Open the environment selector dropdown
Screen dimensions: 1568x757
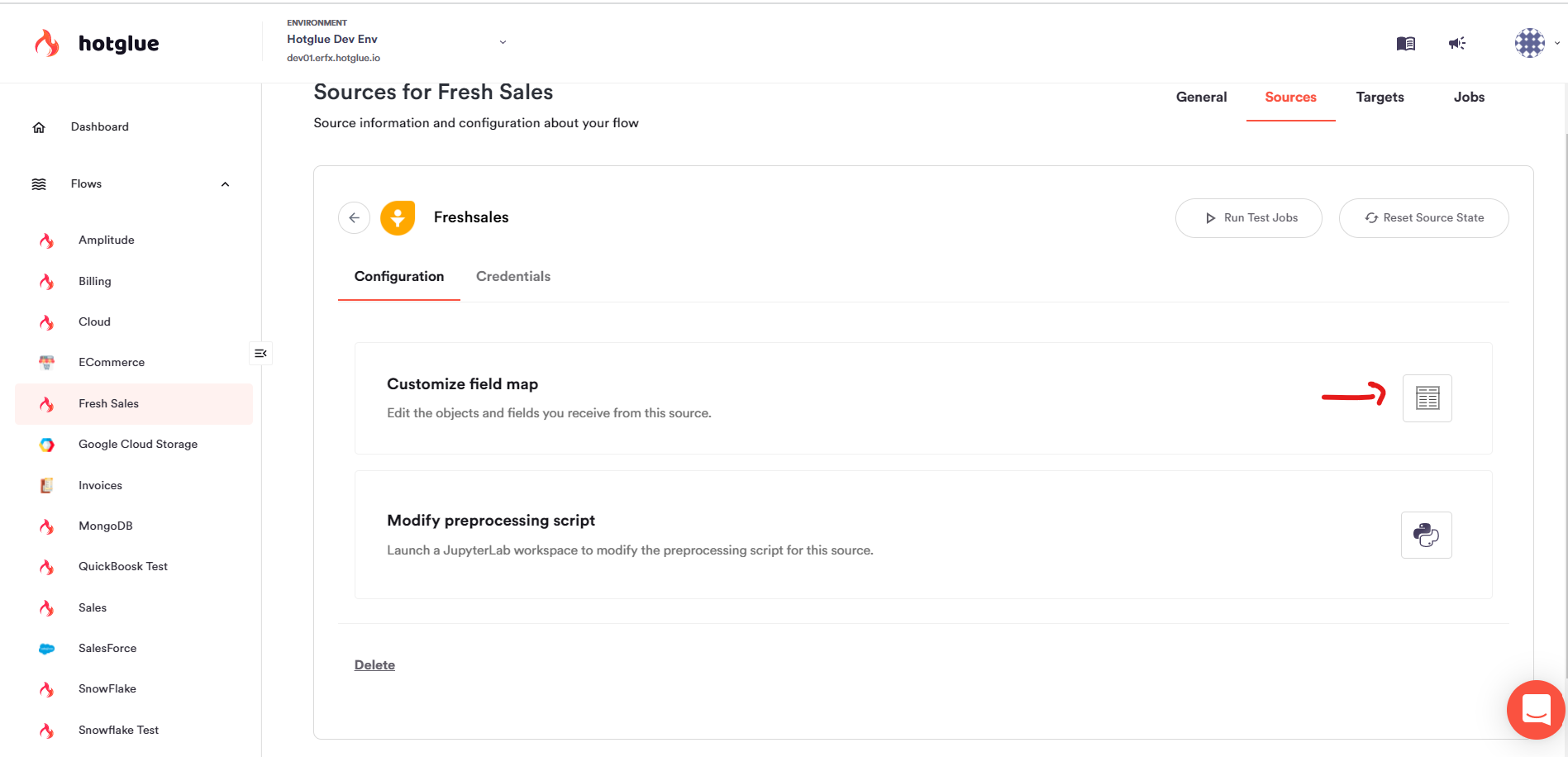[503, 42]
